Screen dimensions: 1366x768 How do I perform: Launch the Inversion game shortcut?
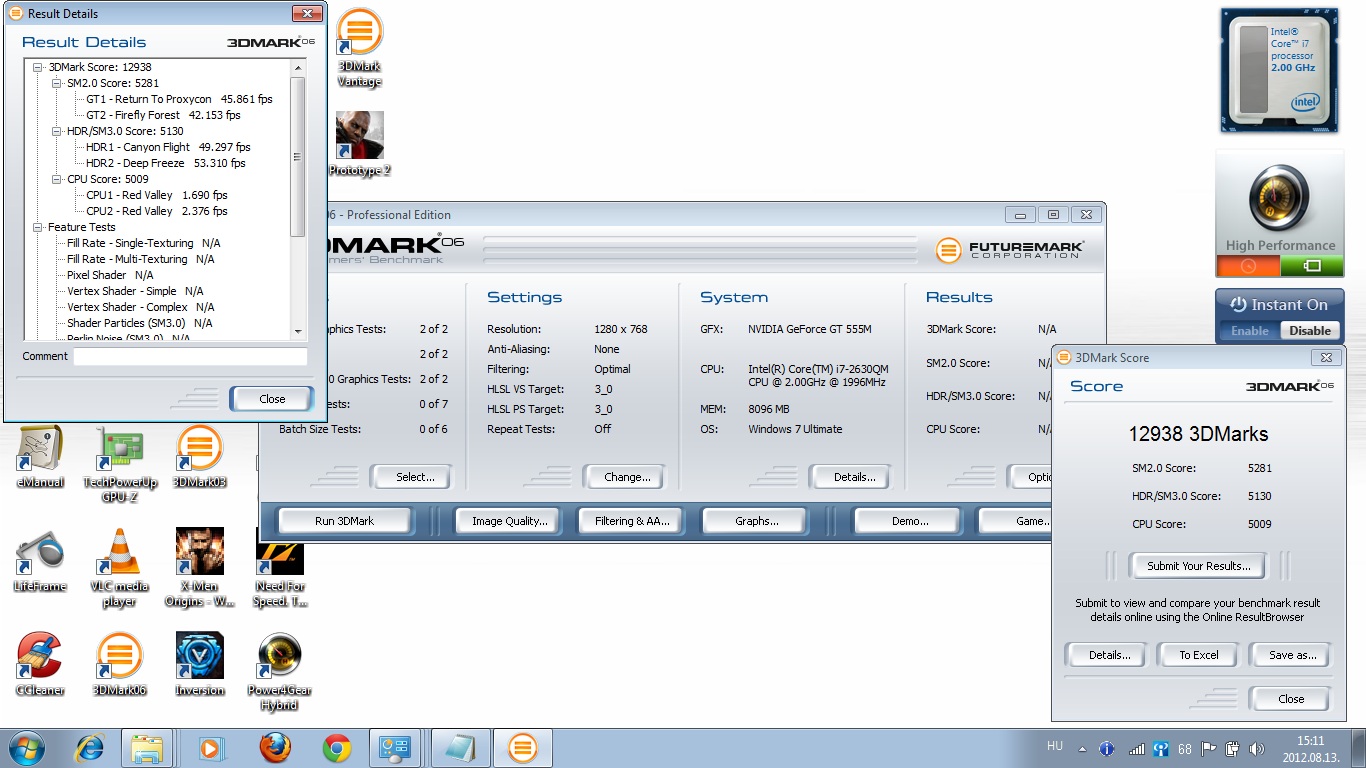tap(200, 664)
